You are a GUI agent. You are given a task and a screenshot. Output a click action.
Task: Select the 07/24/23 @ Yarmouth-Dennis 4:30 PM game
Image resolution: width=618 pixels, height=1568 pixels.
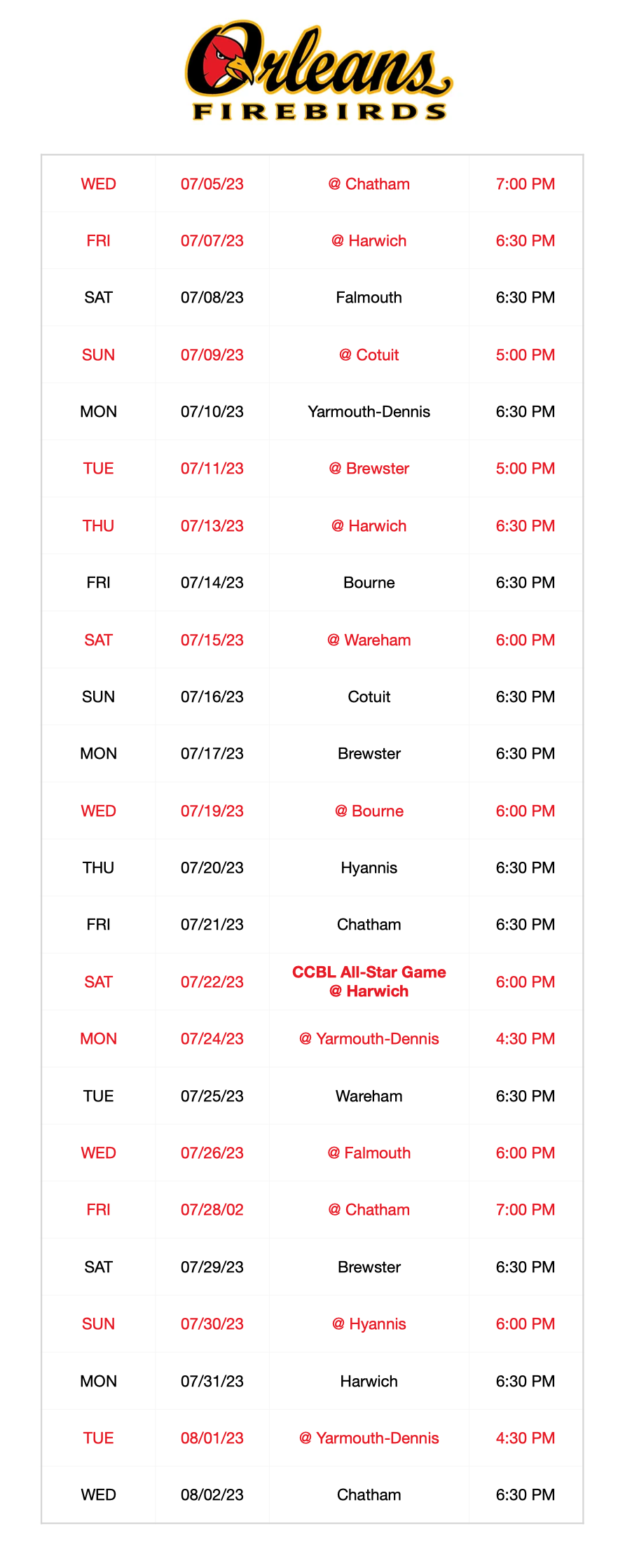tap(313, 1038)
